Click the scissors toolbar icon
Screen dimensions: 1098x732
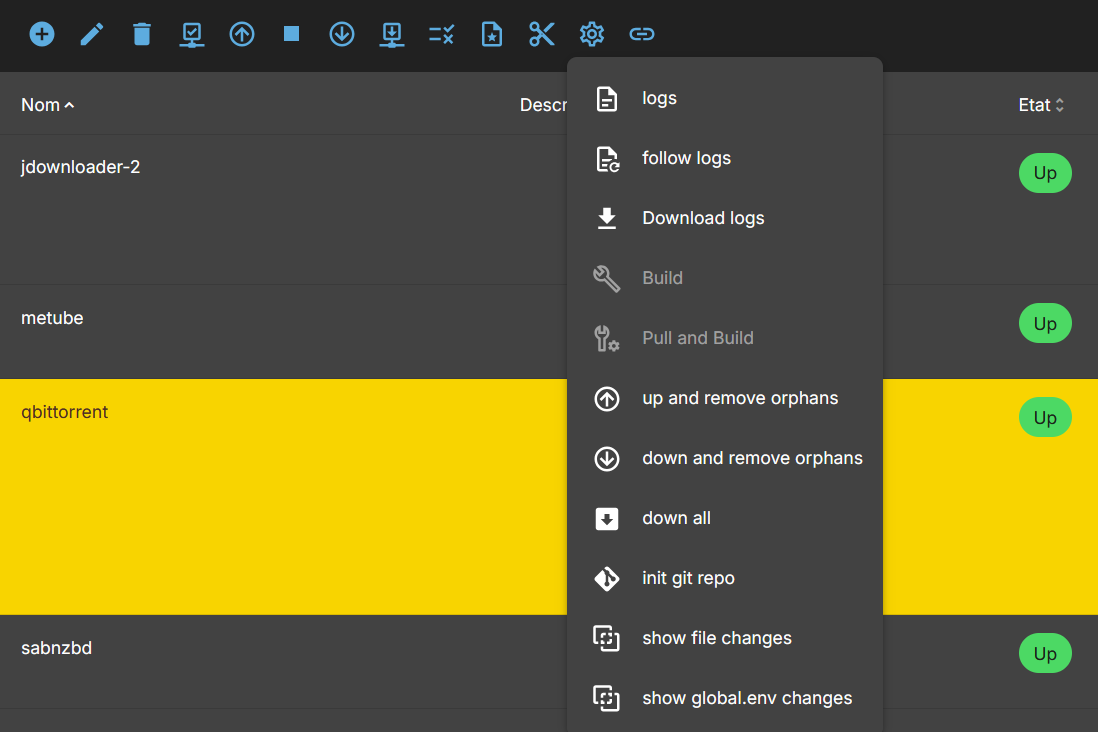[x=542, y=34]
